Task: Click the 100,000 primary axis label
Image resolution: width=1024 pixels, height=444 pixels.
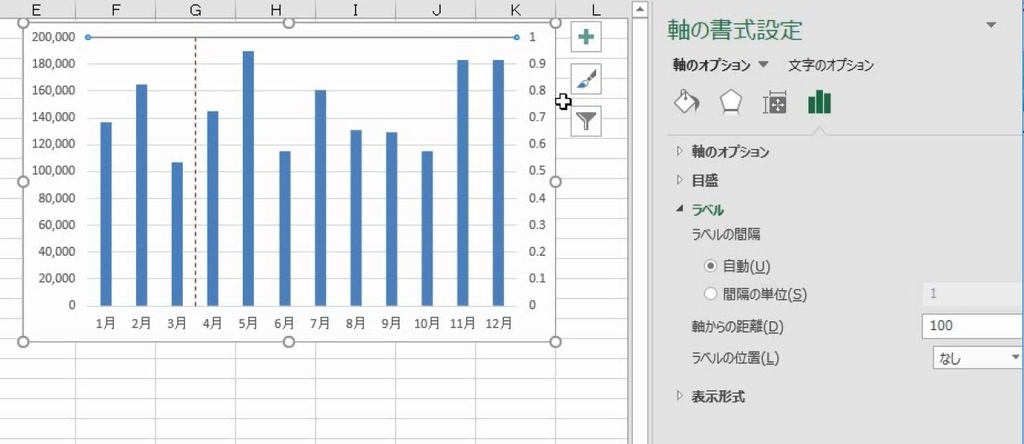Action: 54,171
